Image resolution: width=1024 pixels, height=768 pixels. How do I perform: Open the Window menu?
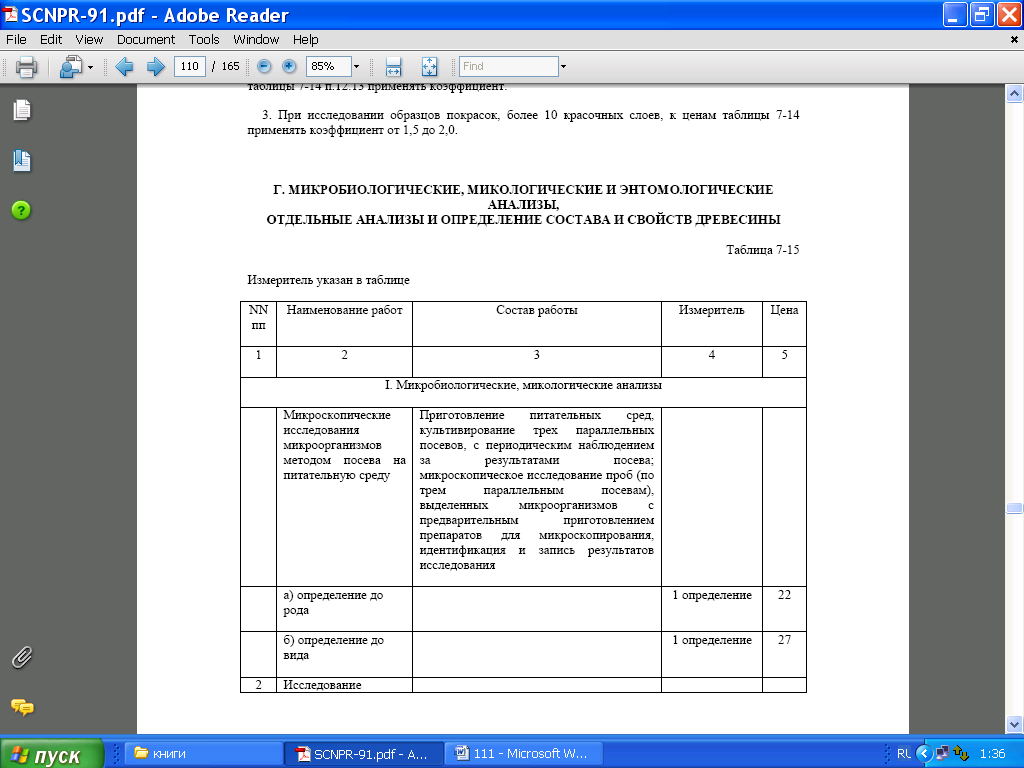point(256,40)
